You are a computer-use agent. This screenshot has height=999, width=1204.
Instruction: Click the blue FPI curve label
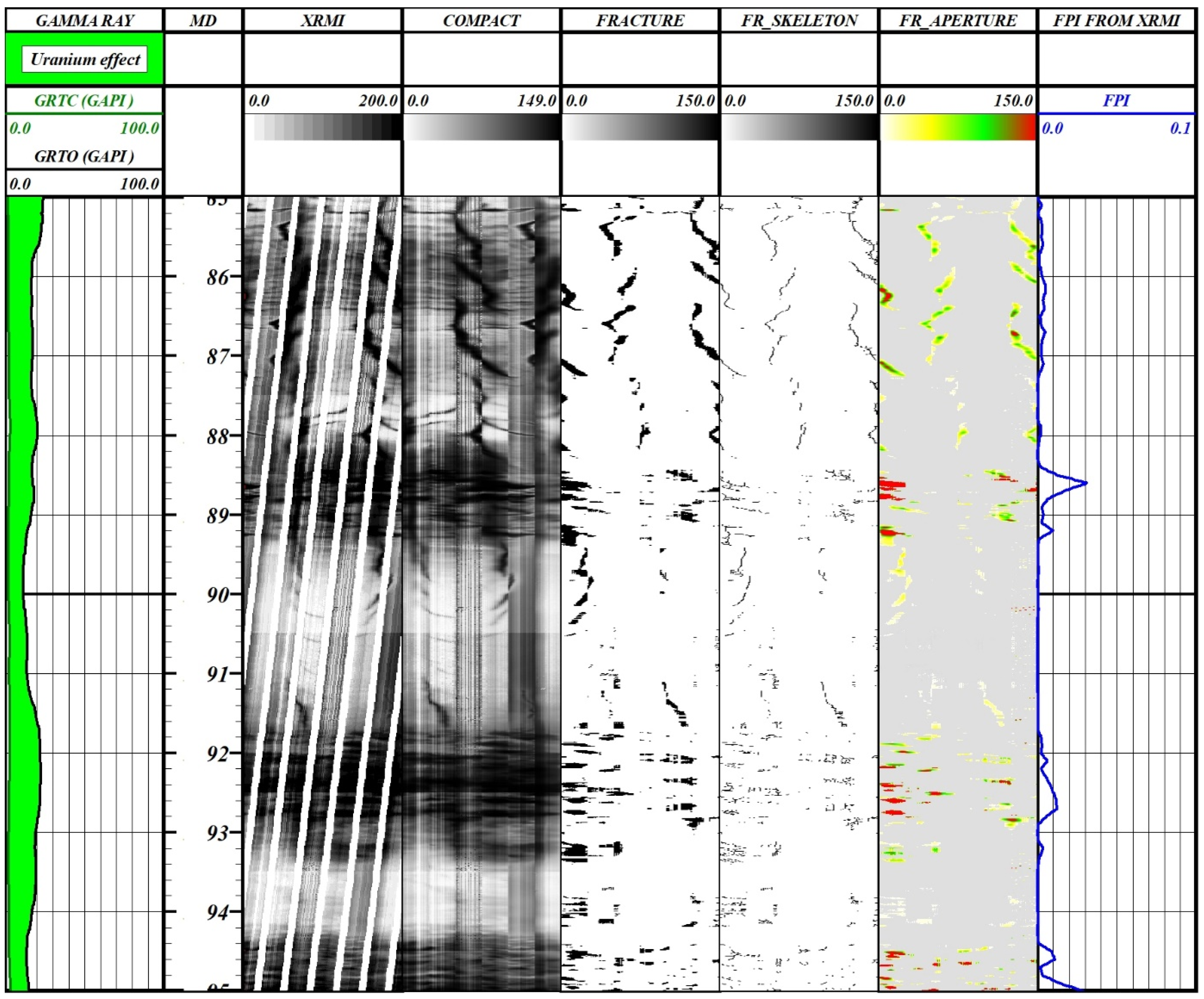(x=1116, y=100)
